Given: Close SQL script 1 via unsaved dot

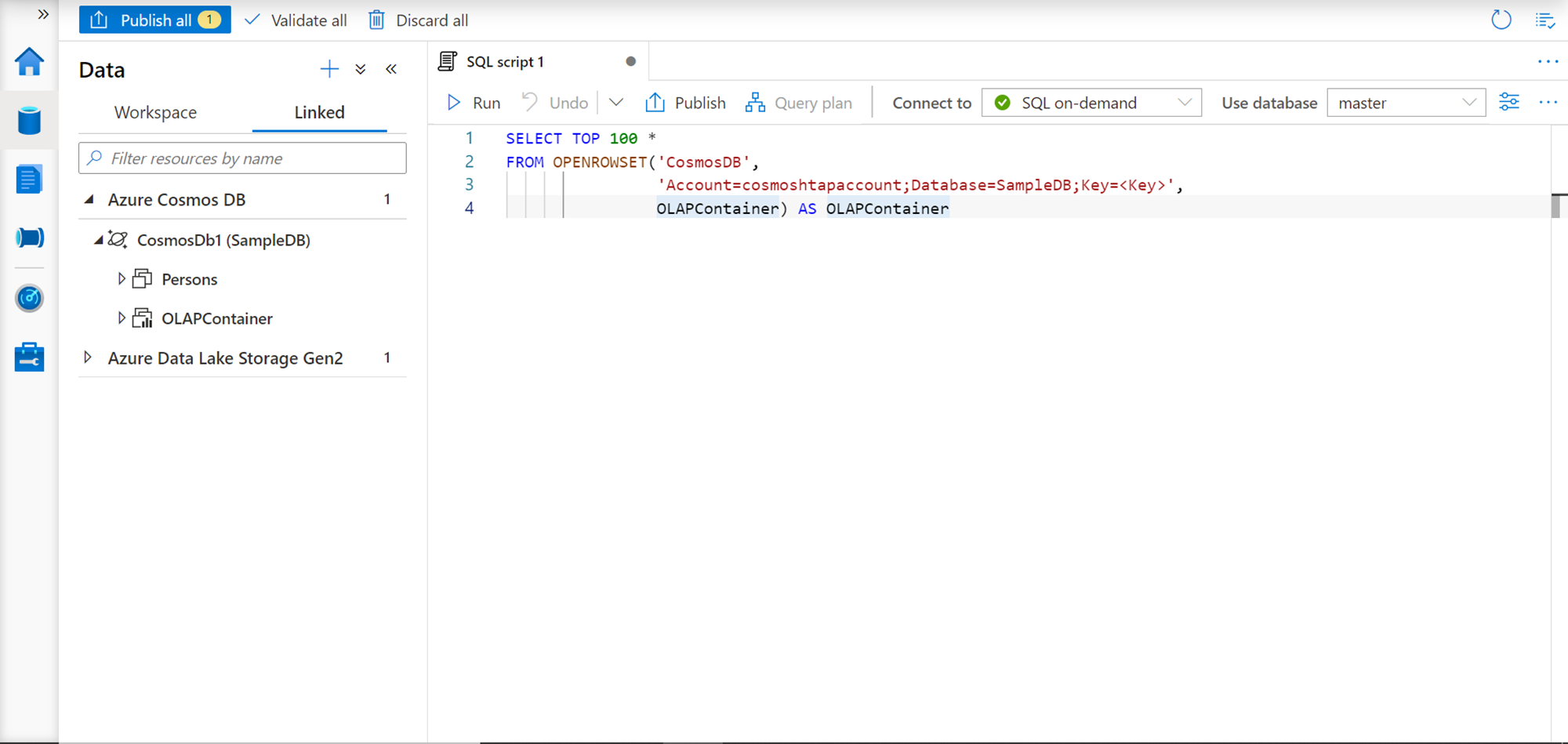Looking at the screenshot, I should pos(630,61).
